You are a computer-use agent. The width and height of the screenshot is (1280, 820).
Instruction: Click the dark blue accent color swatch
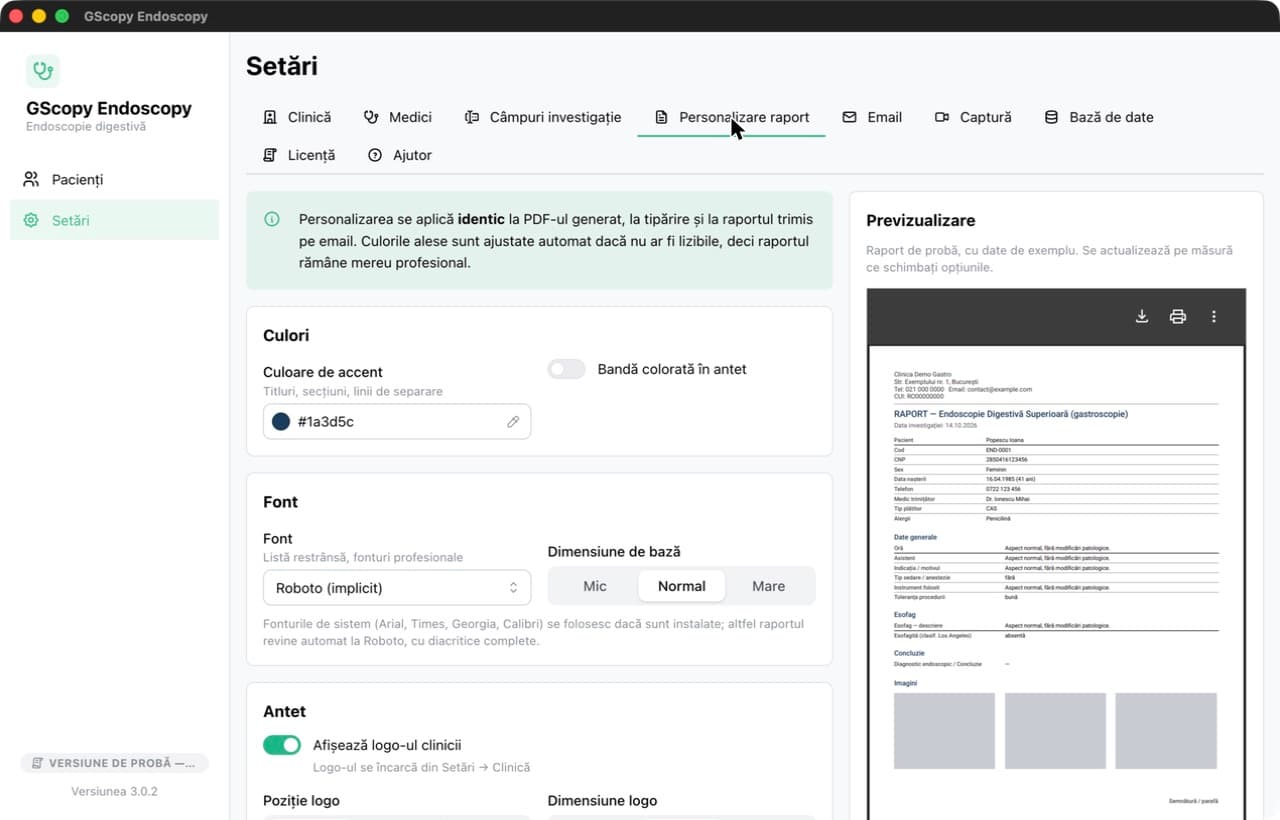pyautogui.click(x=281, y=422)
